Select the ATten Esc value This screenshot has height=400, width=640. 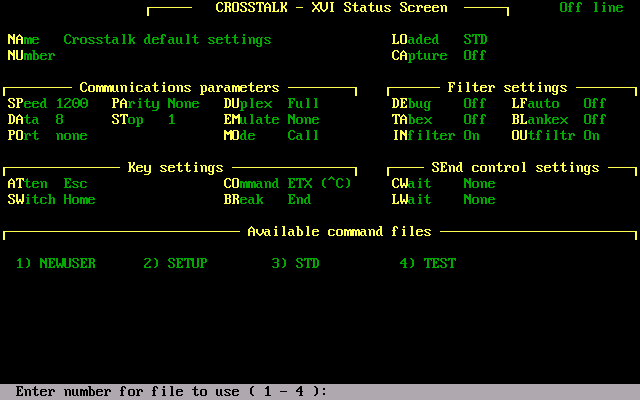tap(76, 184)
